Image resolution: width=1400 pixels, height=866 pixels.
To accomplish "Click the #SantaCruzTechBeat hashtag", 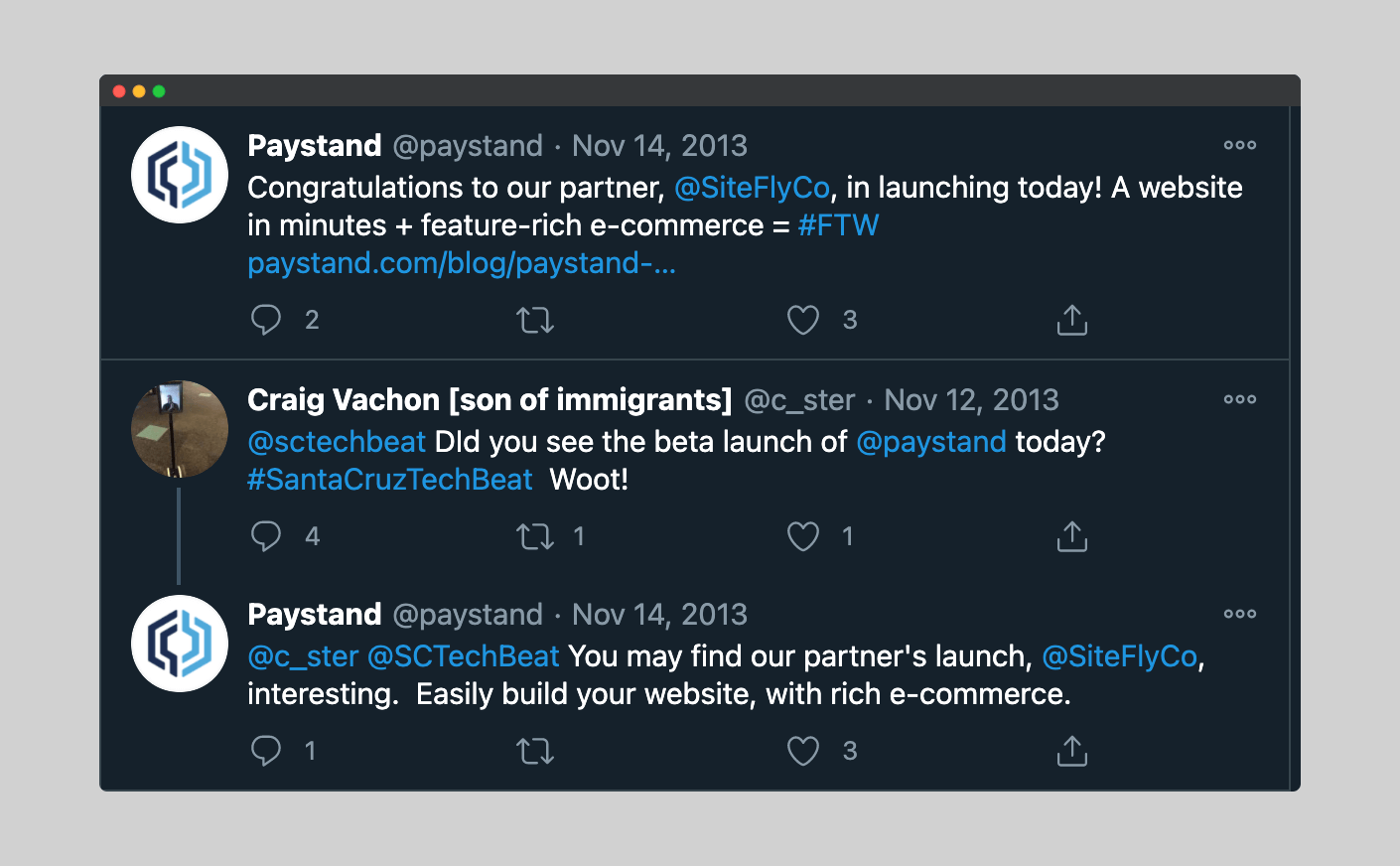I will (390, 480).
